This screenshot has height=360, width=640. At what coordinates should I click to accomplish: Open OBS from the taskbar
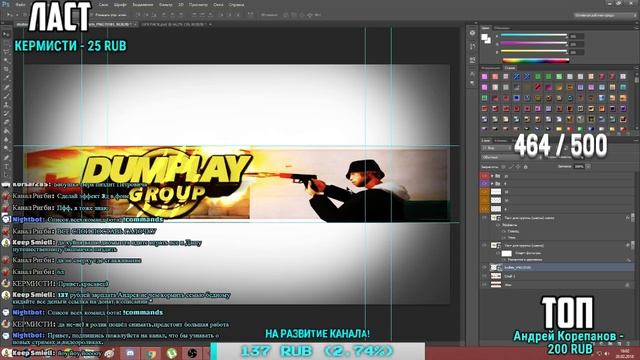click(x=192, y=353)
